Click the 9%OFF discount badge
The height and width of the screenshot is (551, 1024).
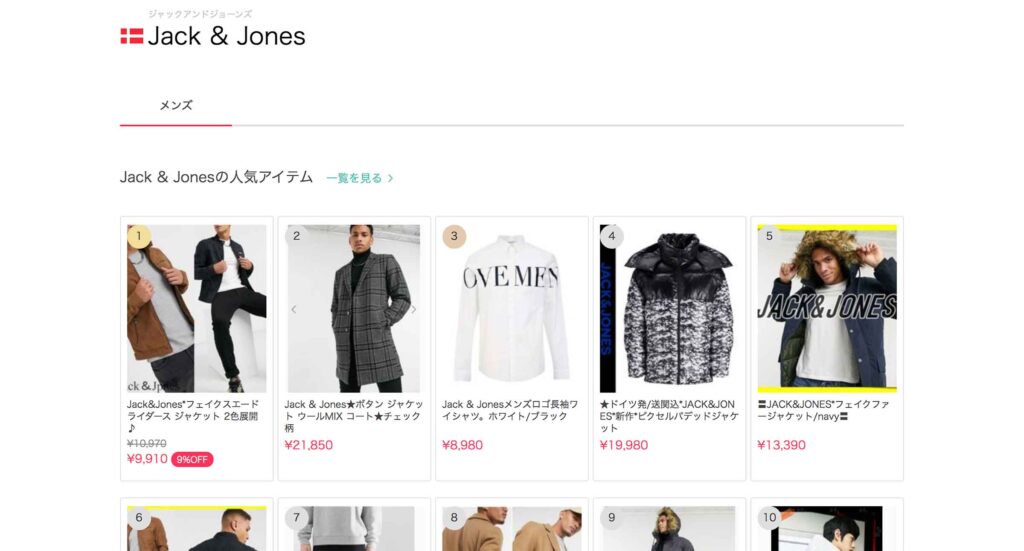pos(192,460)
